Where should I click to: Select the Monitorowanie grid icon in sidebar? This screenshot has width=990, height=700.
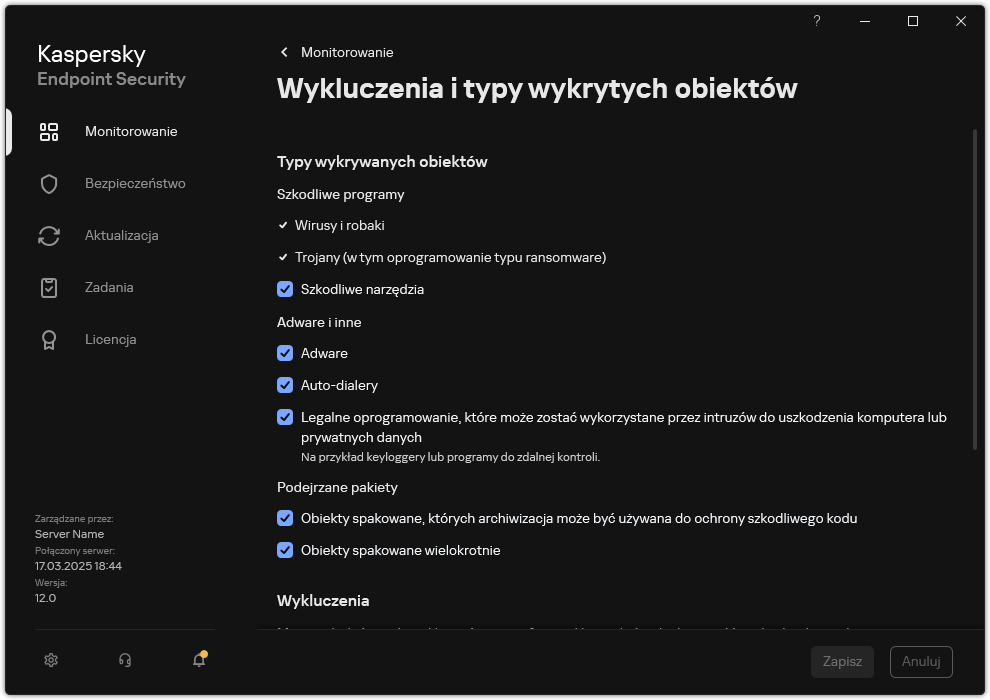pyautogui.click(x=48, y=131)
